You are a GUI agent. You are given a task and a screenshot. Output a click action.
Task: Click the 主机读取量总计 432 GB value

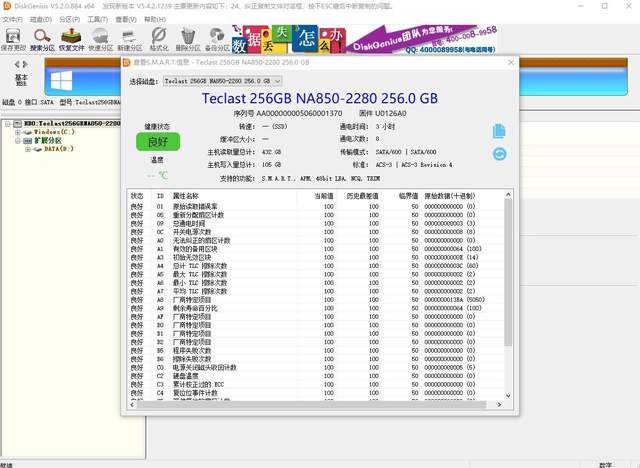272,152
